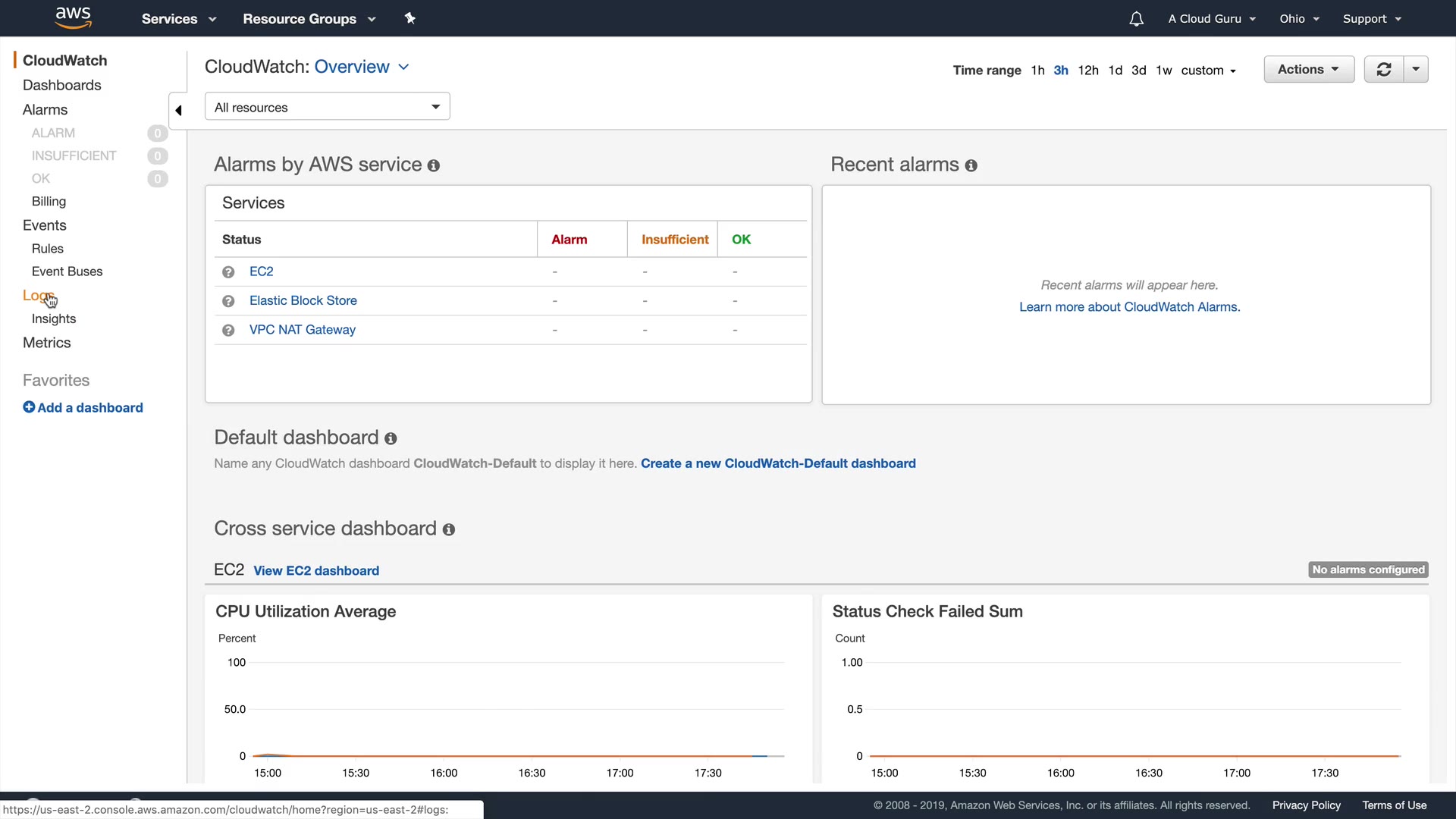This screenshot has height=819, width=1456.
Task: Click the refresh dashboard icon button
Action: (x=1383, y=69)
